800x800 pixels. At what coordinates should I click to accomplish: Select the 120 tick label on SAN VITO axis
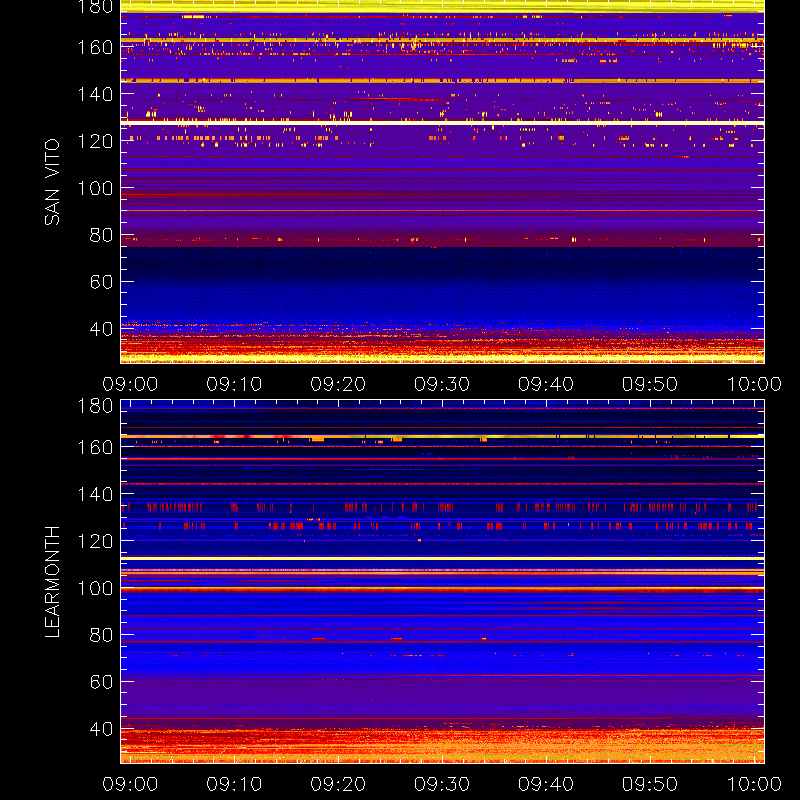click(x=95, y=141)
